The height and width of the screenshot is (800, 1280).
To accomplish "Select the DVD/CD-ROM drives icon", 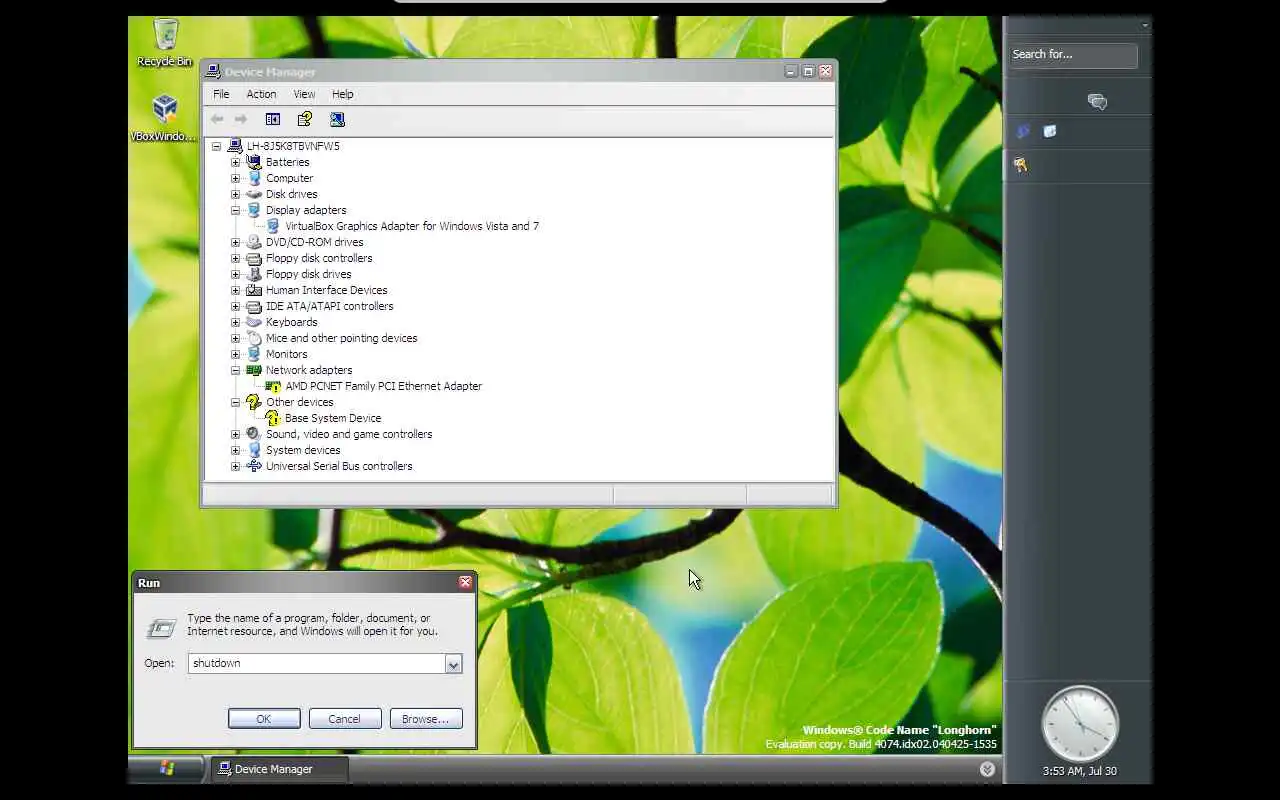I will [x=254, y=242].
